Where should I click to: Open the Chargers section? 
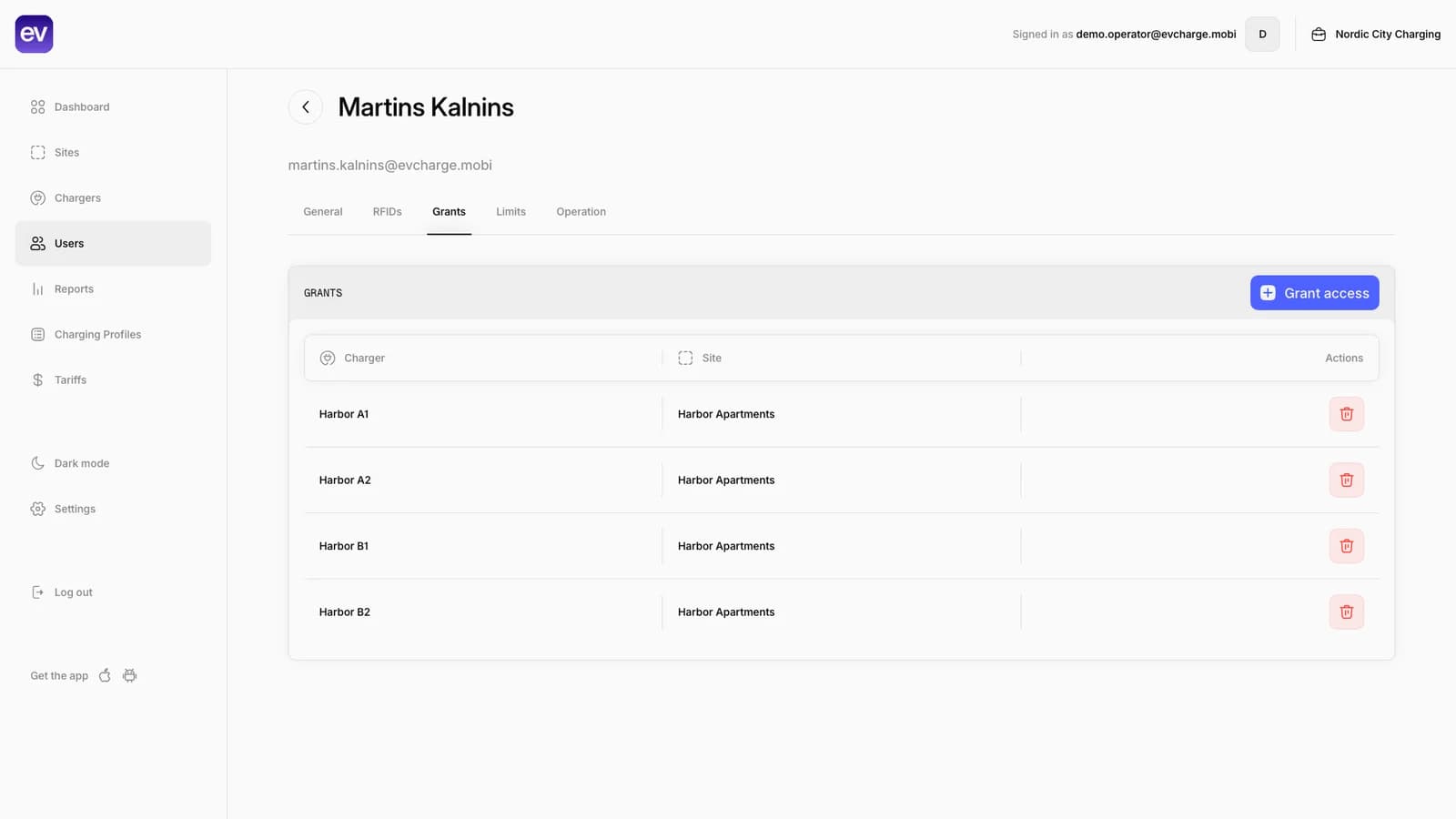pos(113,197)
